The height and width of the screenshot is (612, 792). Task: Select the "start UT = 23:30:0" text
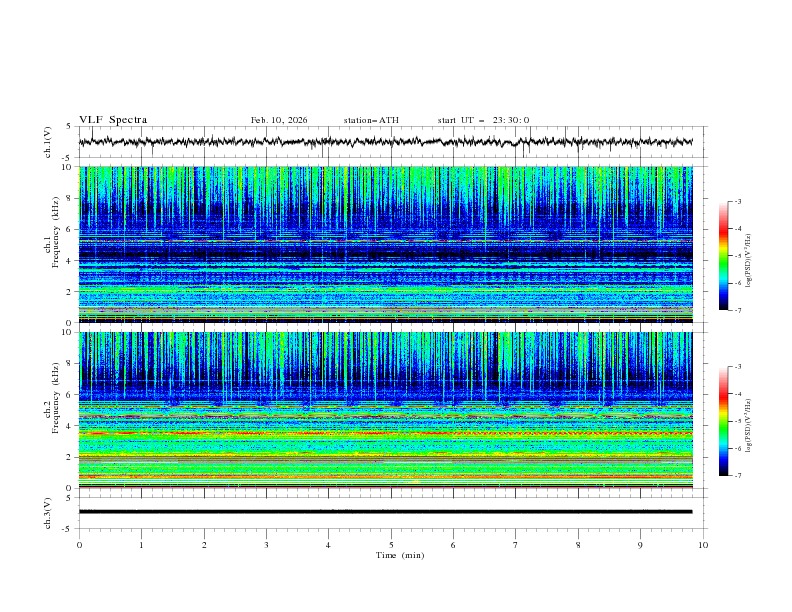pyautogui.click(x=483, y=120)
